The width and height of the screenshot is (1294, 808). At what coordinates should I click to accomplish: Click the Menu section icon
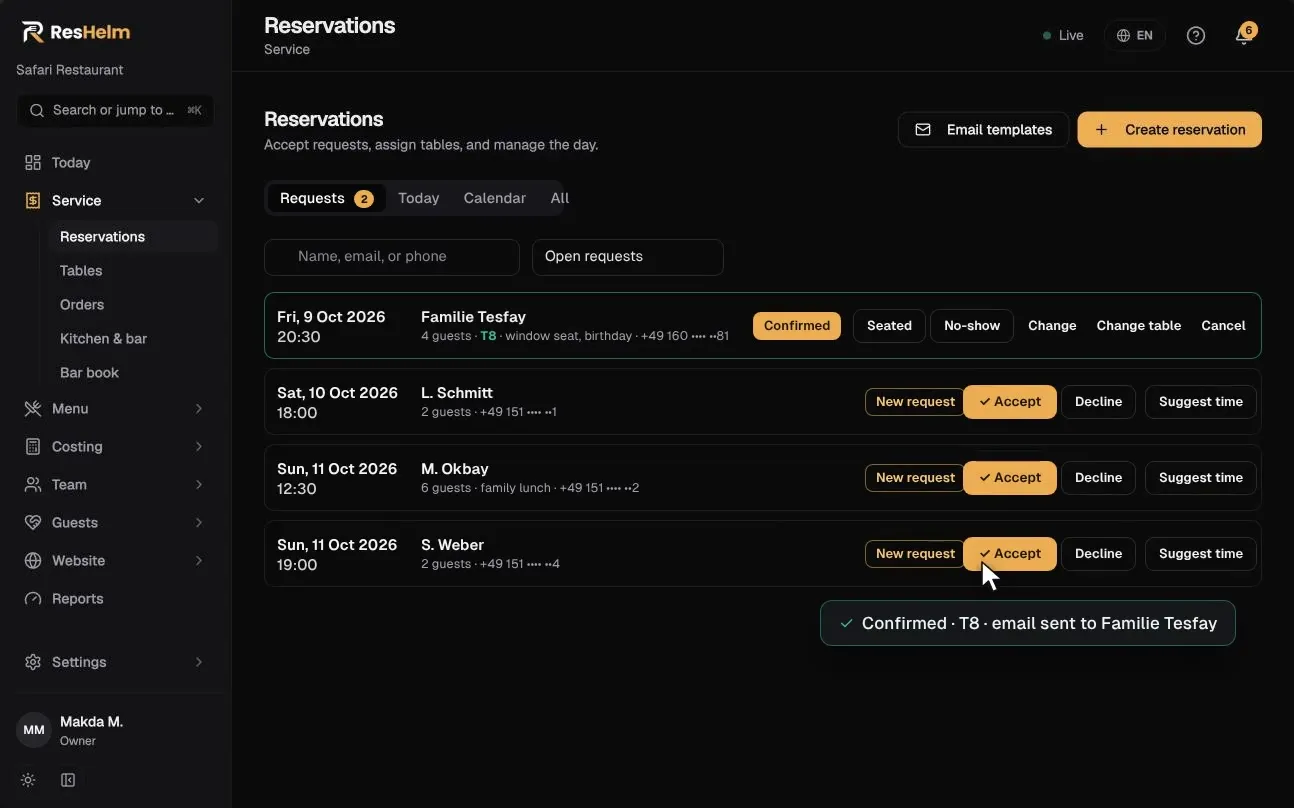tap(33, 408)
